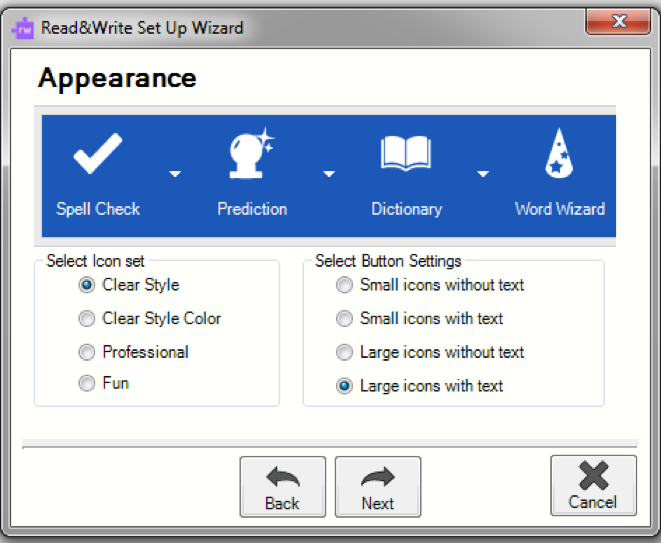Image resolution: width=661 pixels, height=543 pixels.
Task: Click the Select Button Settings group label
Action: coord(388,261)
